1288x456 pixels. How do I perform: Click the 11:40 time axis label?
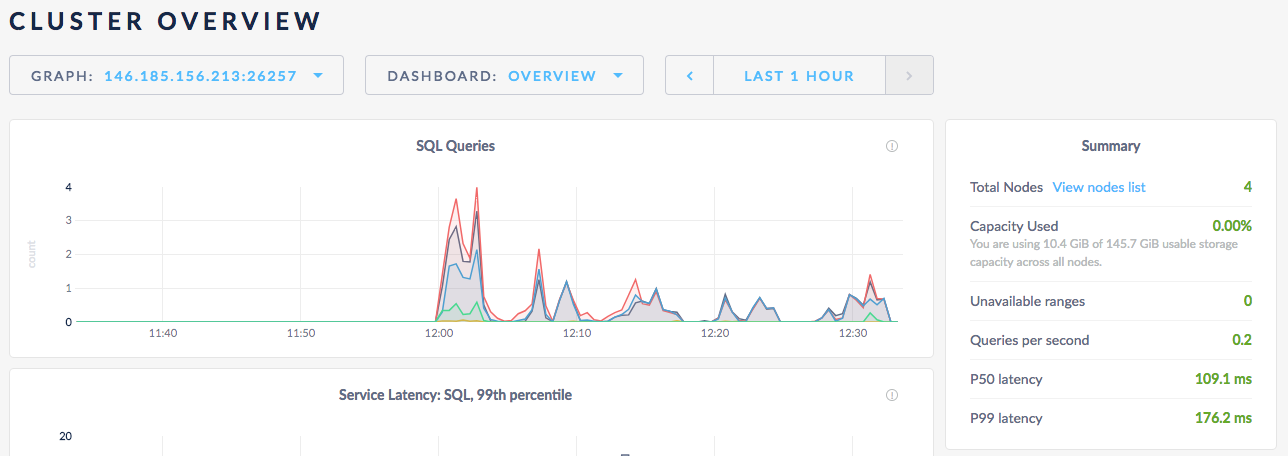tap(162, 333)
